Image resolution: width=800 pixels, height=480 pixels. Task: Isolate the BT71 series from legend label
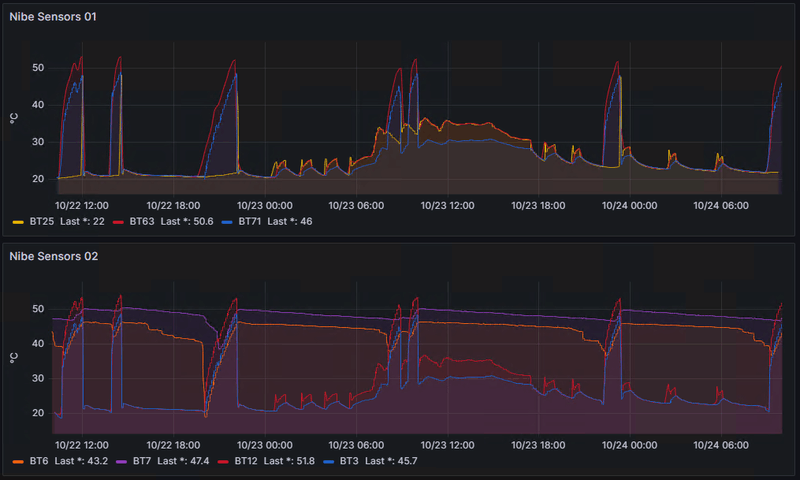[x=250, y=221]
